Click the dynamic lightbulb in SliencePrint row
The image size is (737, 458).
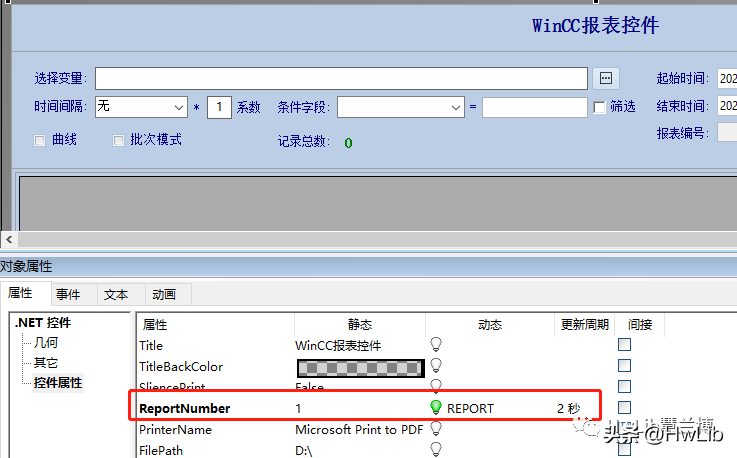click(435, 386)
